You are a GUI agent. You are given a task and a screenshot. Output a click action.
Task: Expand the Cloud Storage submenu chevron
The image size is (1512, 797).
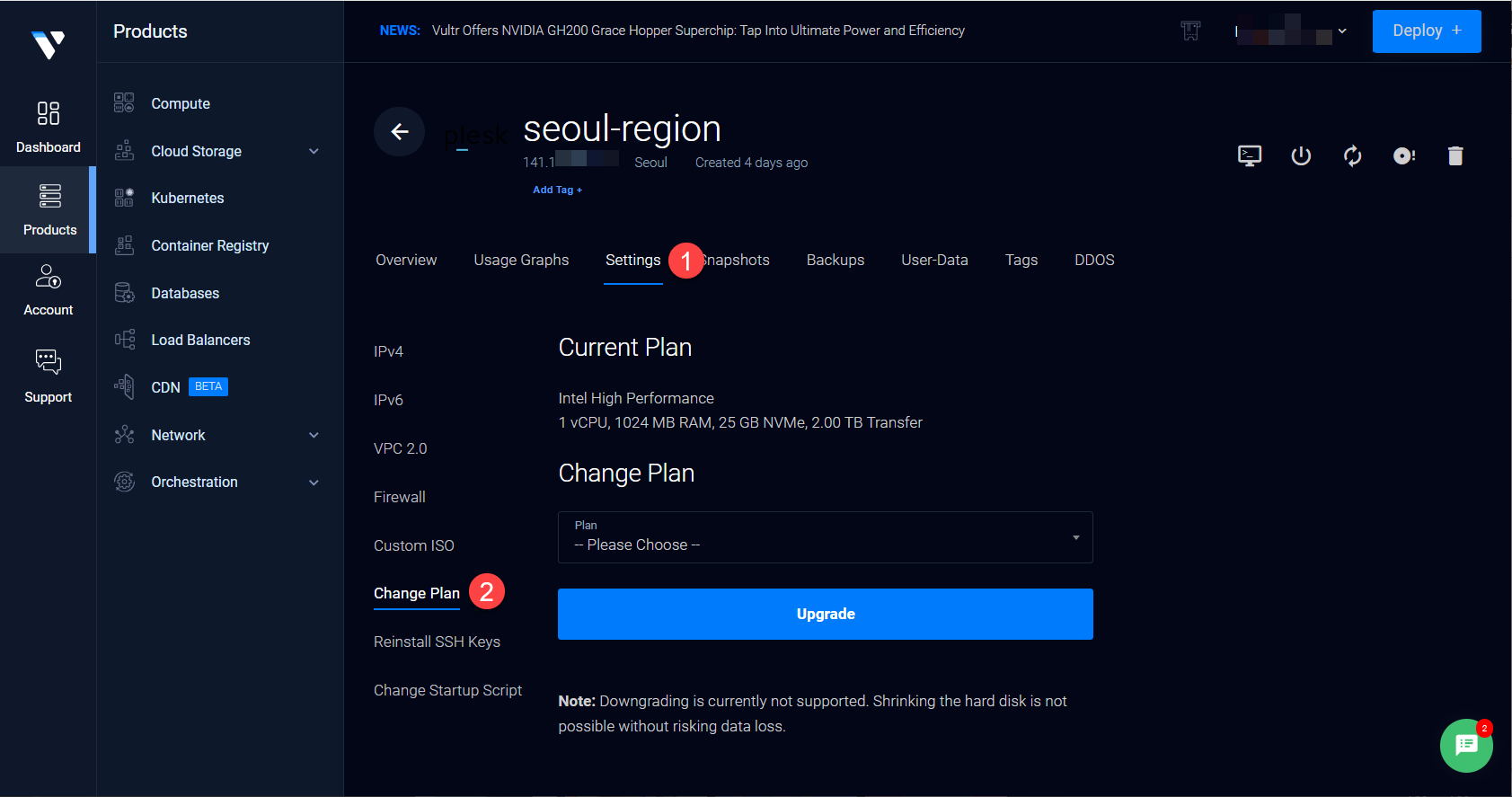314,151
